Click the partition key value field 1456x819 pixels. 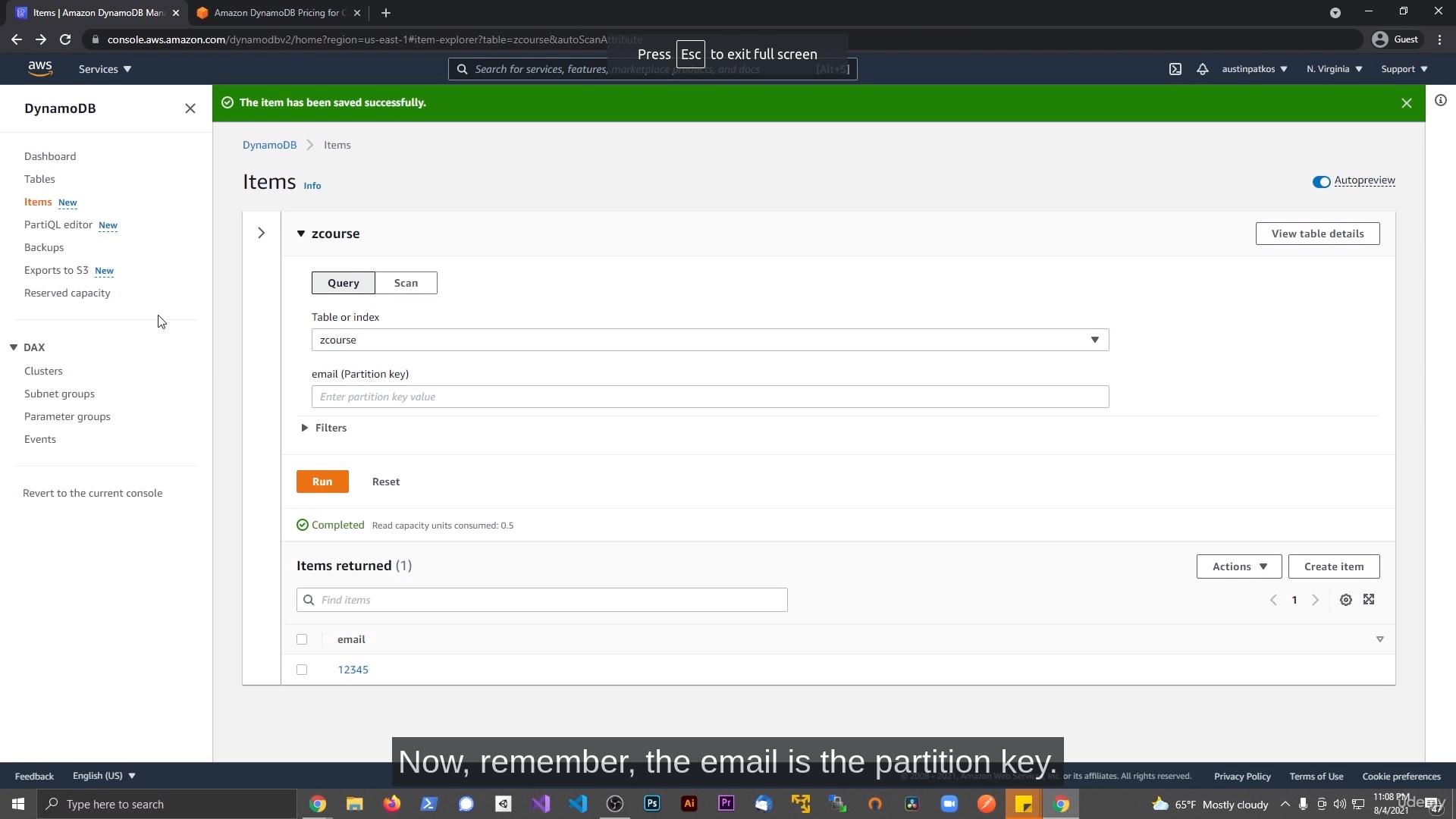[x=710, y=397]
